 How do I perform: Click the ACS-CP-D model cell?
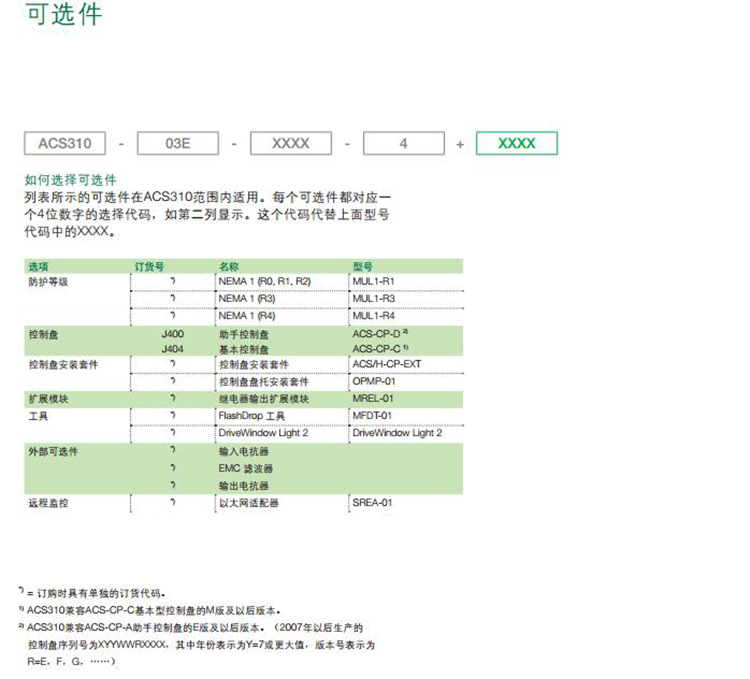[x=380, y=334]
